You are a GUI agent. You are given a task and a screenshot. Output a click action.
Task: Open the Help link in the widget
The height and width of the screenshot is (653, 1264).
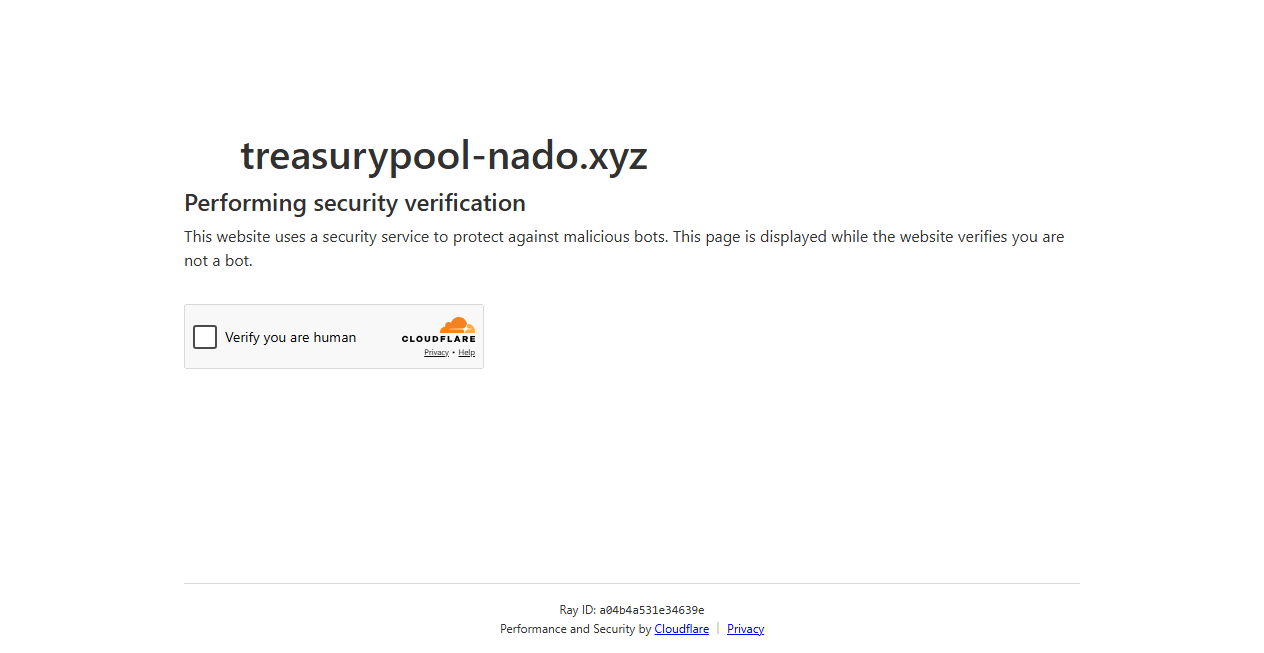467,353
